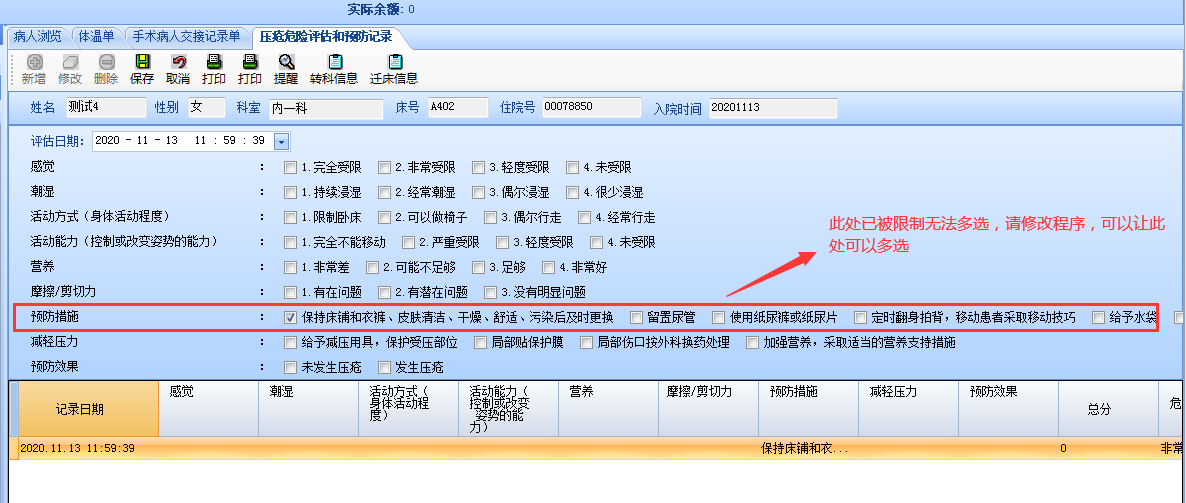Uncheck the 保持床铺和衣裤 checkbox
The width and height of the screenshot is (1186, 503).
290,317
